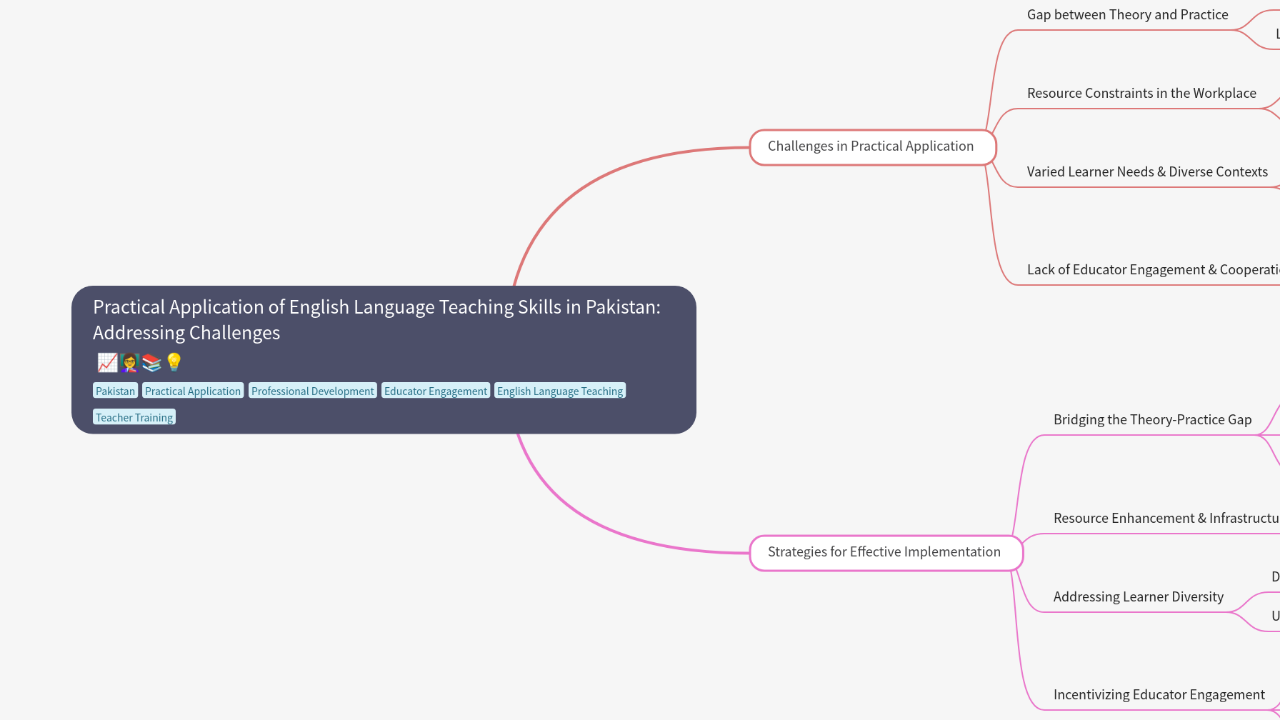Click the Teacher Training tag
This screenshot has height=720, width=1280.
[x=134, y=417]
